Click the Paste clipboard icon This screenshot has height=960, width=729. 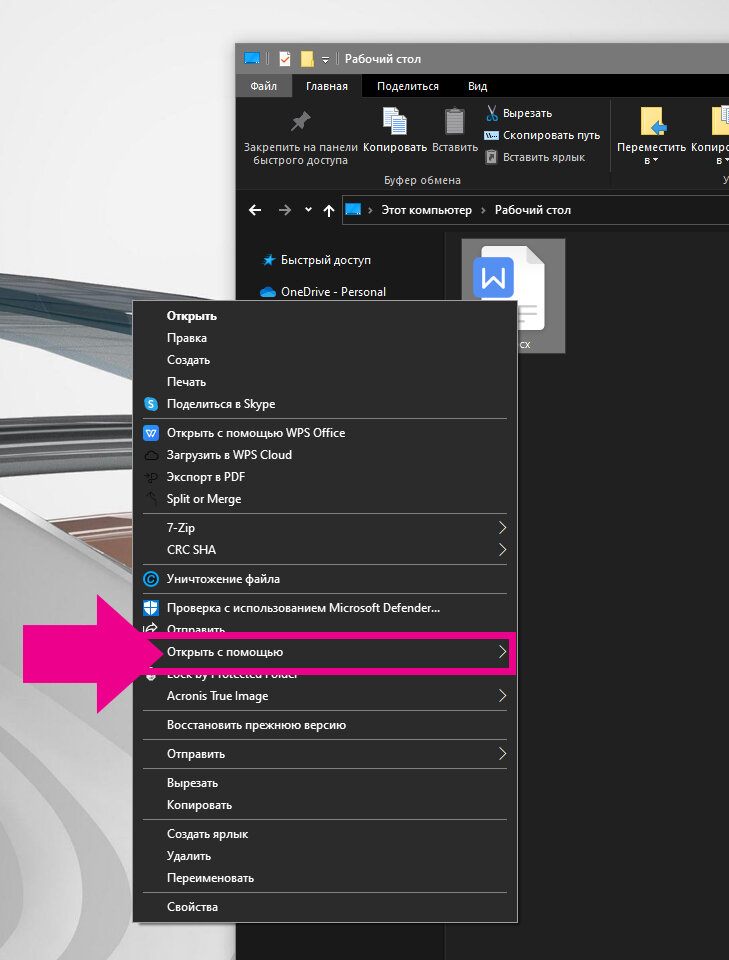tap(455, 121)
